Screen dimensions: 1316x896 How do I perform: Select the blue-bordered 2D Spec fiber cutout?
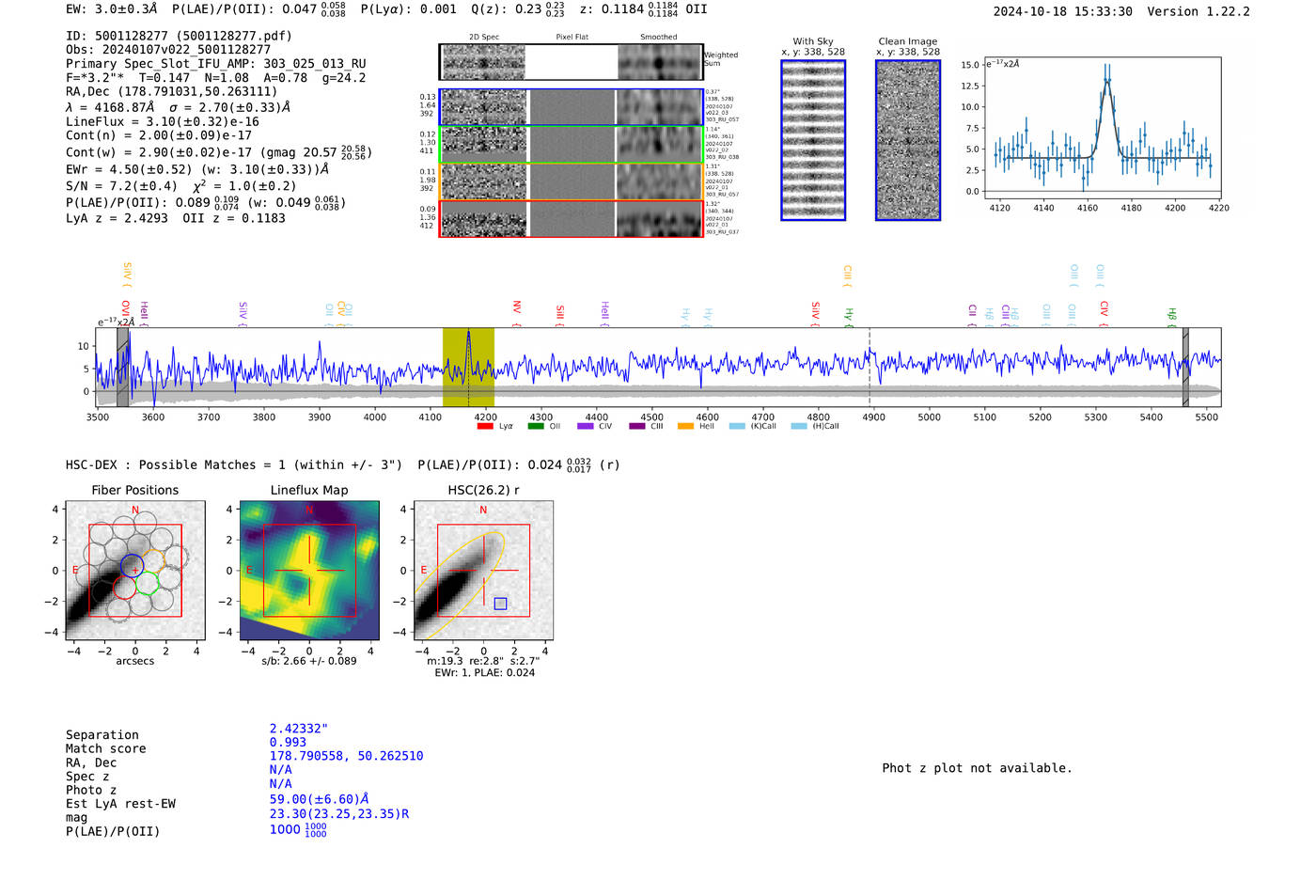(x=484, y=107)
